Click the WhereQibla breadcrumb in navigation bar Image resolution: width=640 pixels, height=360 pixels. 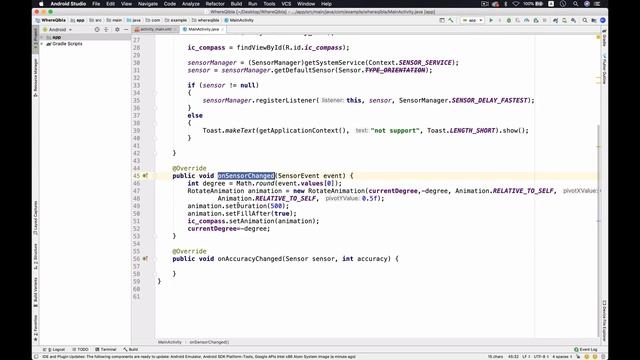coord(51,20)
